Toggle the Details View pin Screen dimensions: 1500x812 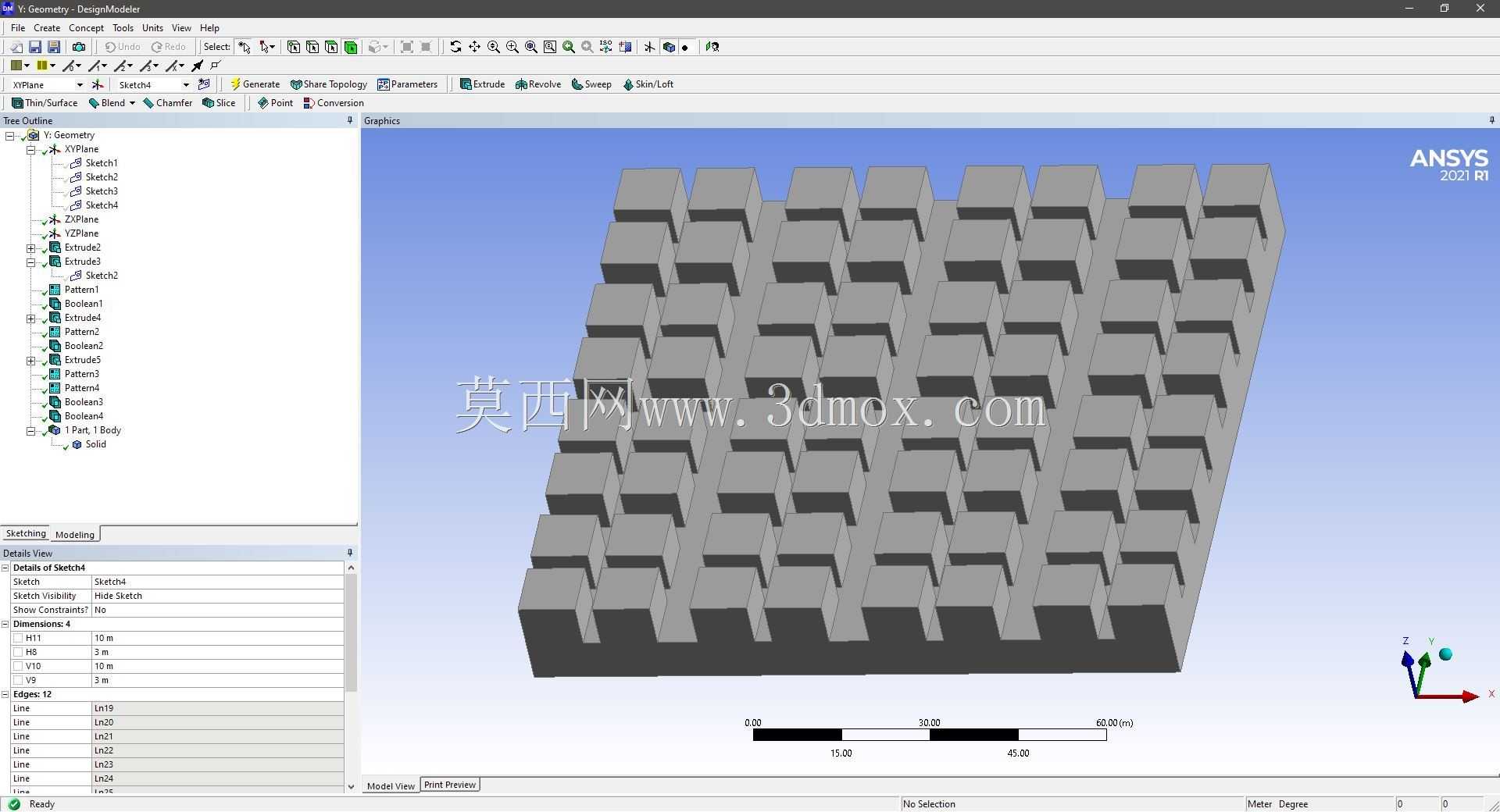(350, 553)
